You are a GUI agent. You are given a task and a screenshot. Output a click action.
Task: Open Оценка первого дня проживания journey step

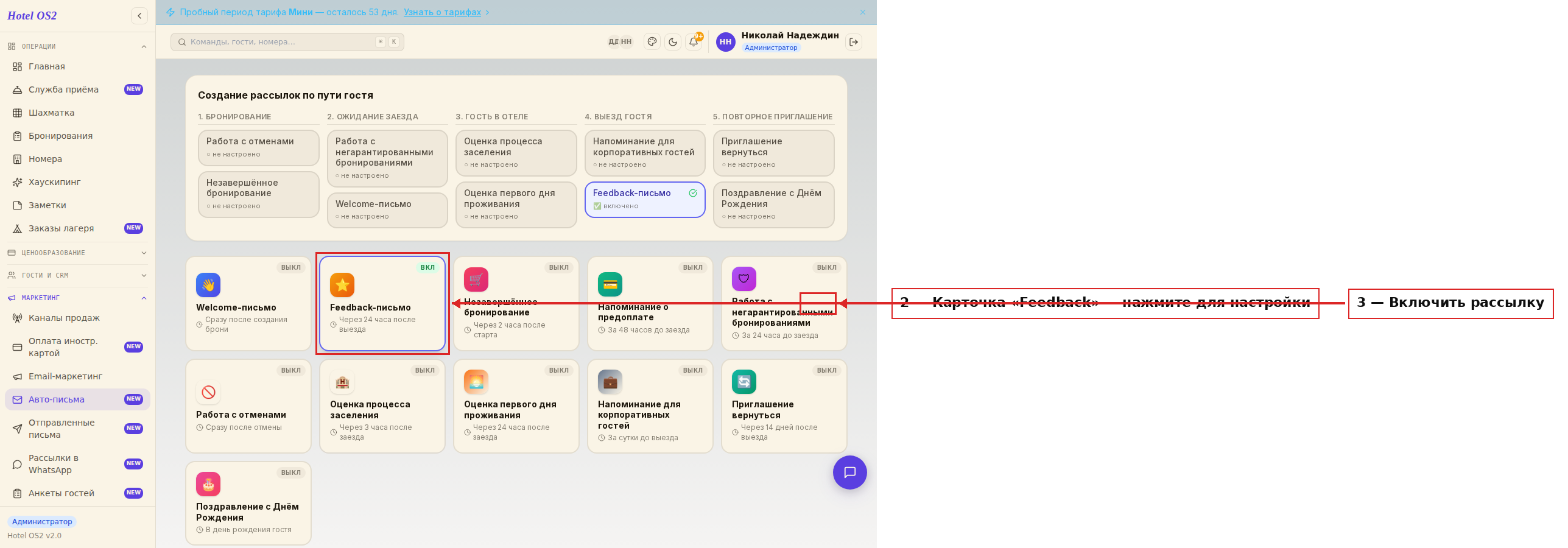[516, 205]
